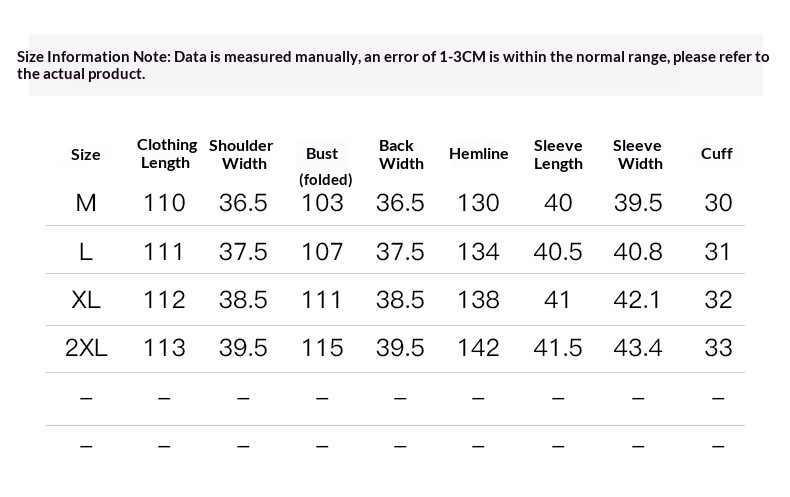The image size is (790, 497).
Task: Select the M size row label
Action: (86, 203)
